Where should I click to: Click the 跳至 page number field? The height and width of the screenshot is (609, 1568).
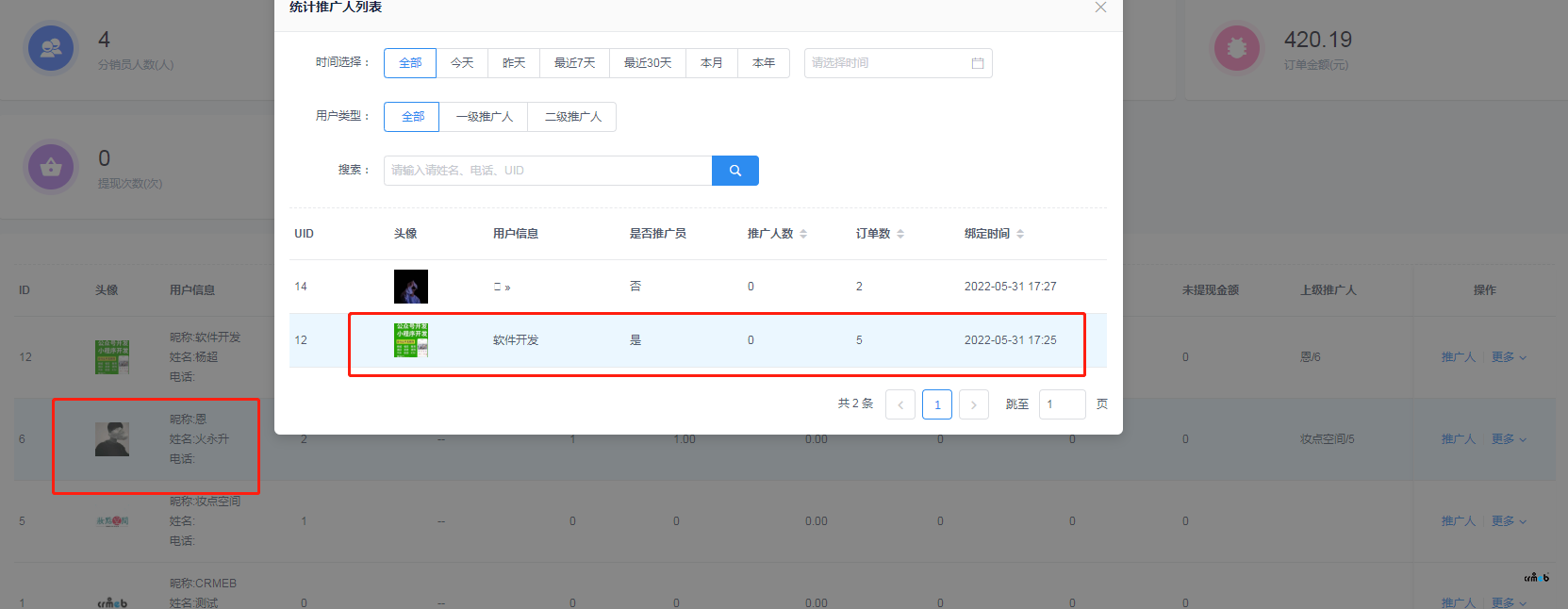coord(1063,404)
